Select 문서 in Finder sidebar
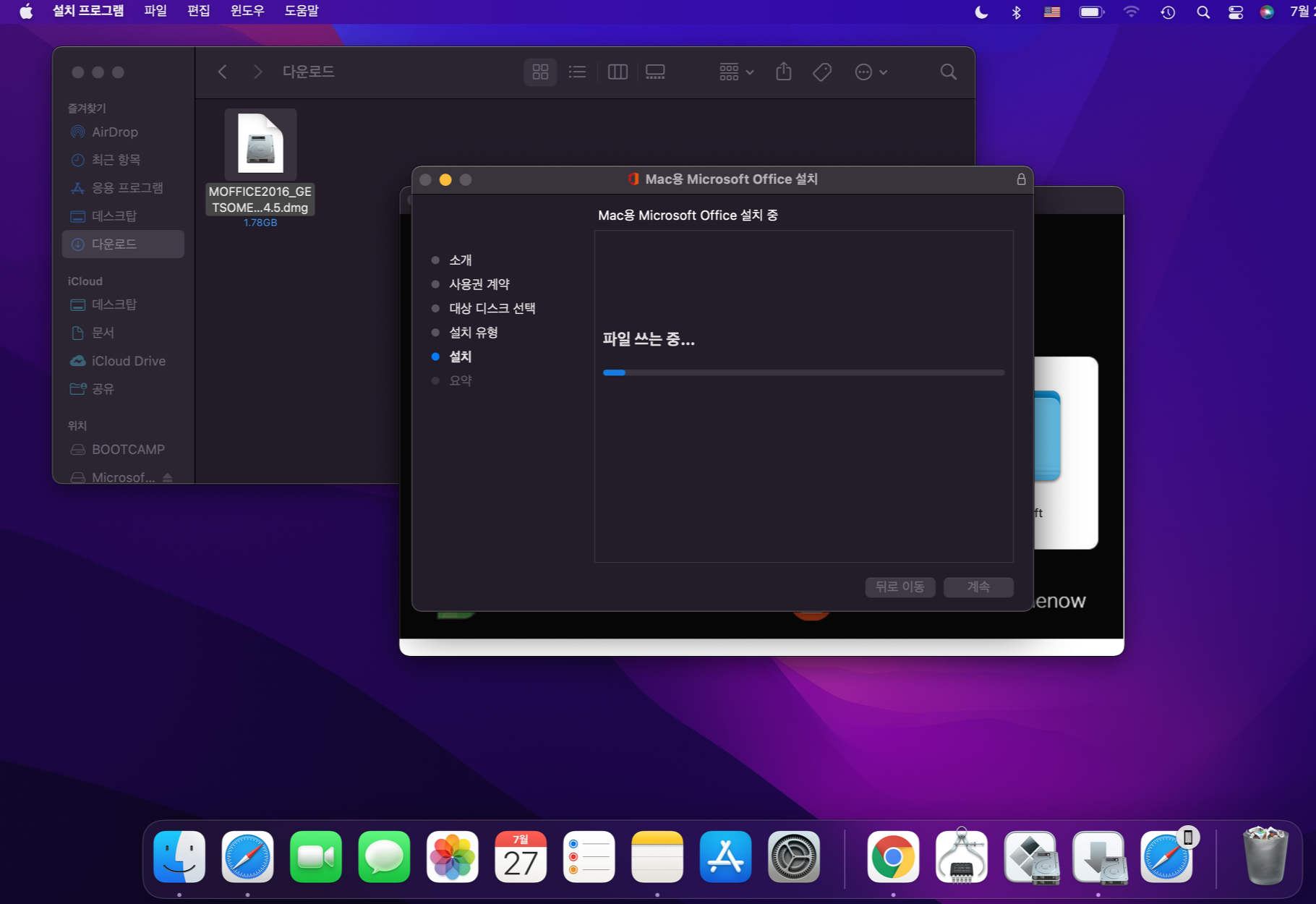The height and width of the screenshot is (904, 1316). [x=123, y=333]
